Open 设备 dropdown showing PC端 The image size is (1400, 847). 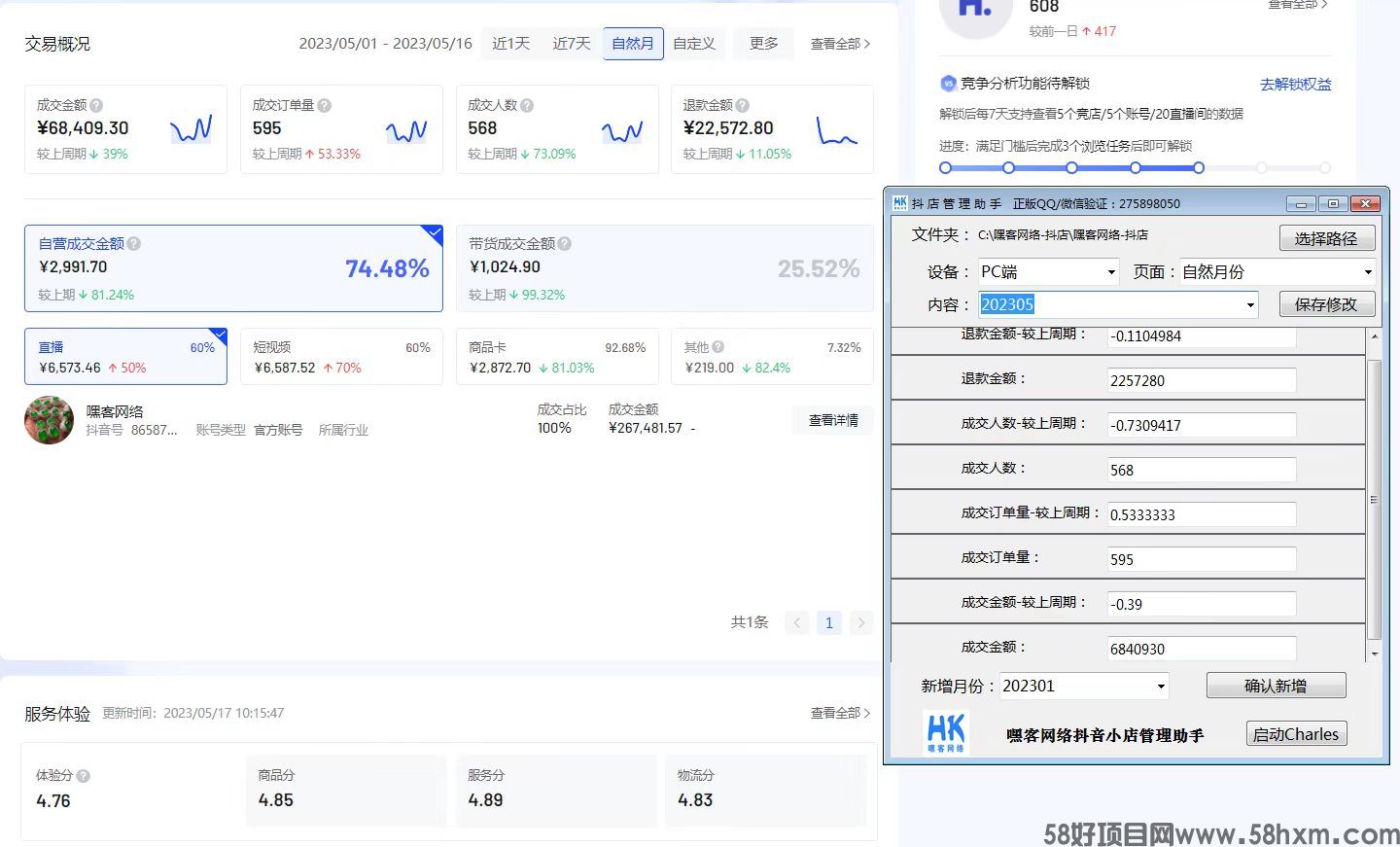pos(1048,272)
